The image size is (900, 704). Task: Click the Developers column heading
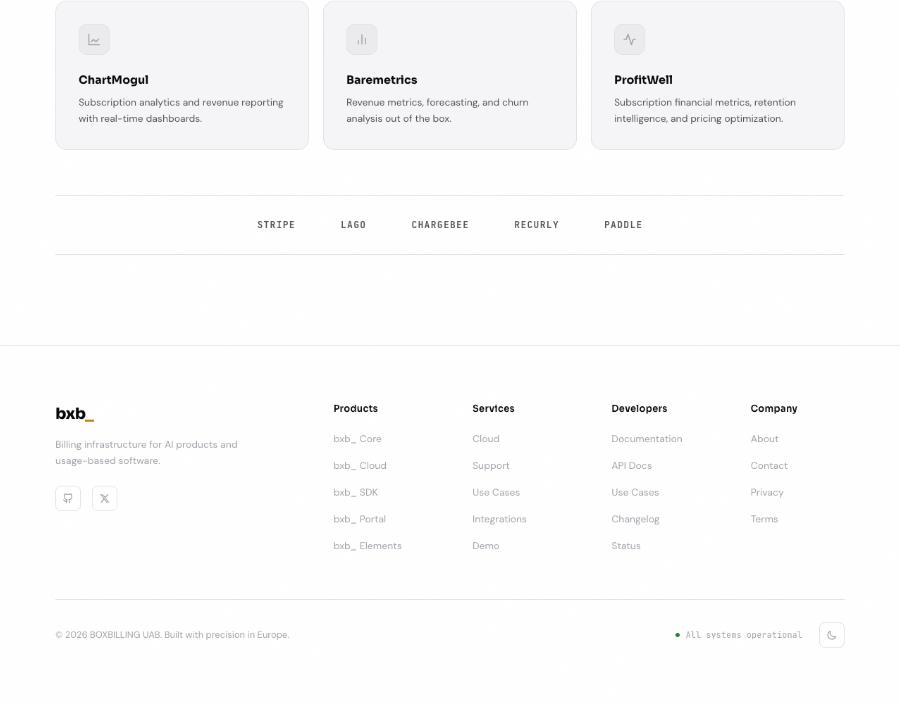pos(639,409)
